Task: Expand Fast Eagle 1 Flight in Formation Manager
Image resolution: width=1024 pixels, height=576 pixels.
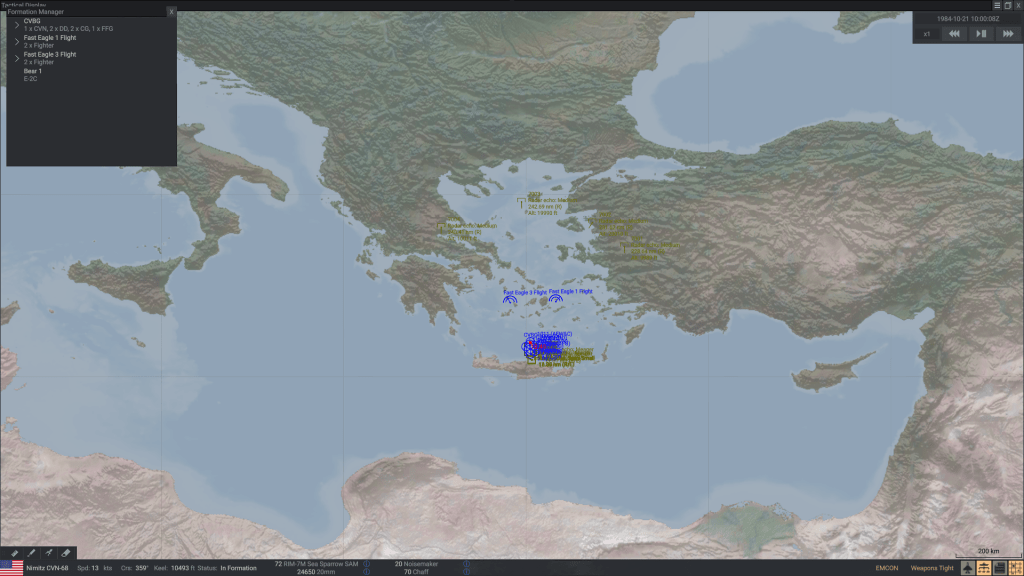Action: coord(16,42)
